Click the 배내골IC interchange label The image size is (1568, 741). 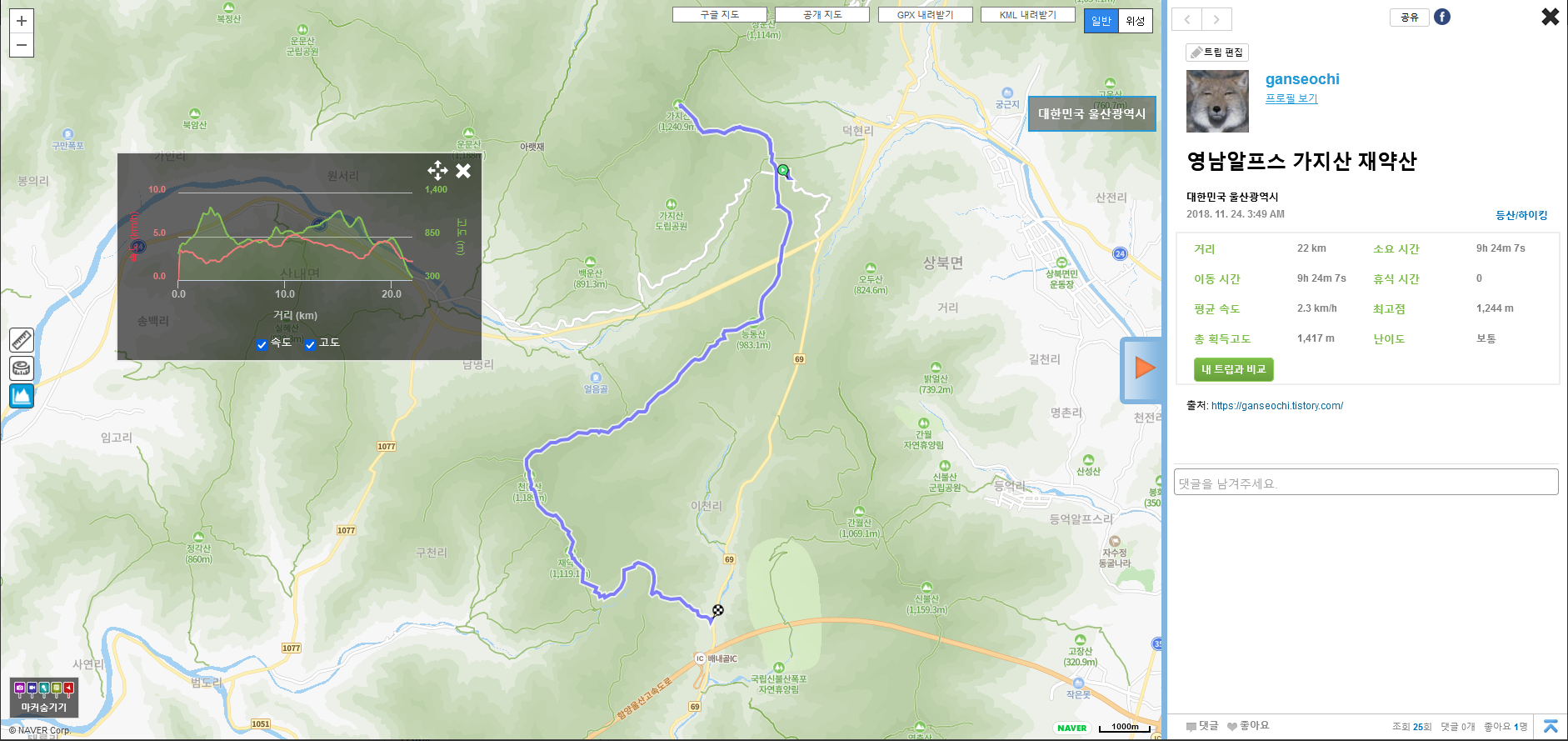pos(722,658)
